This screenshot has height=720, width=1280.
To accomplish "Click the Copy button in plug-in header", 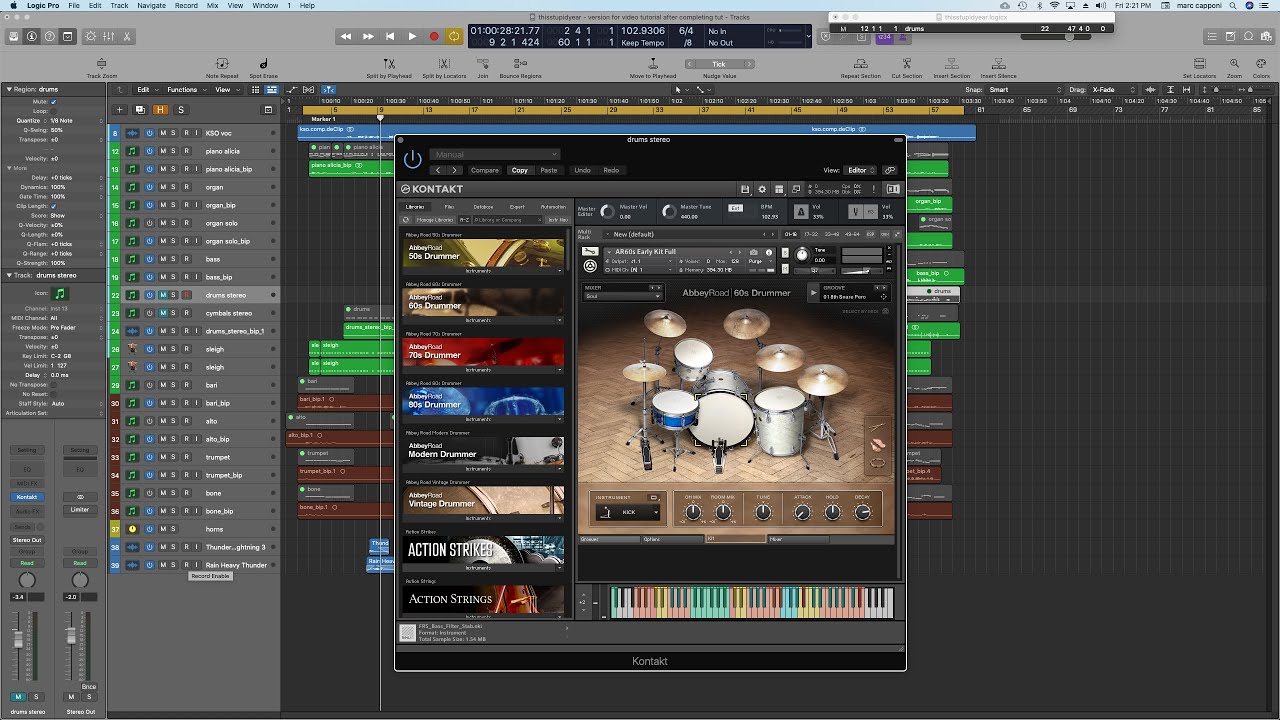I will tap(520, 170).
